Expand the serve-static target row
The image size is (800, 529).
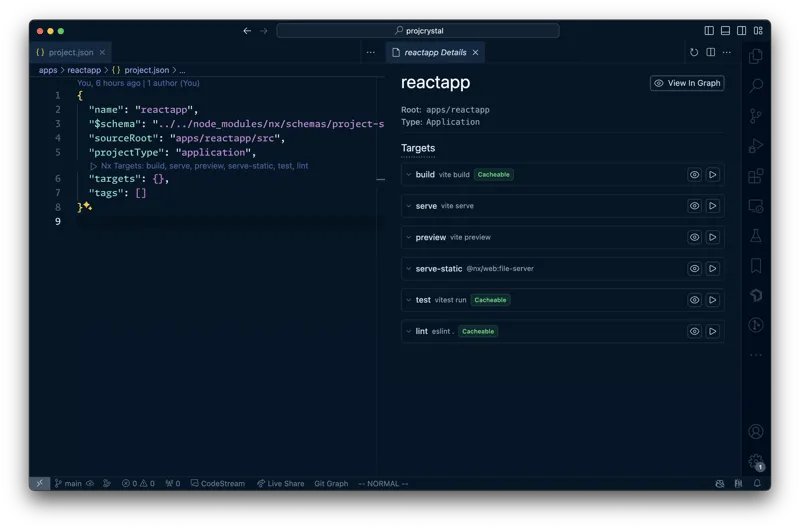coord(409,269)
